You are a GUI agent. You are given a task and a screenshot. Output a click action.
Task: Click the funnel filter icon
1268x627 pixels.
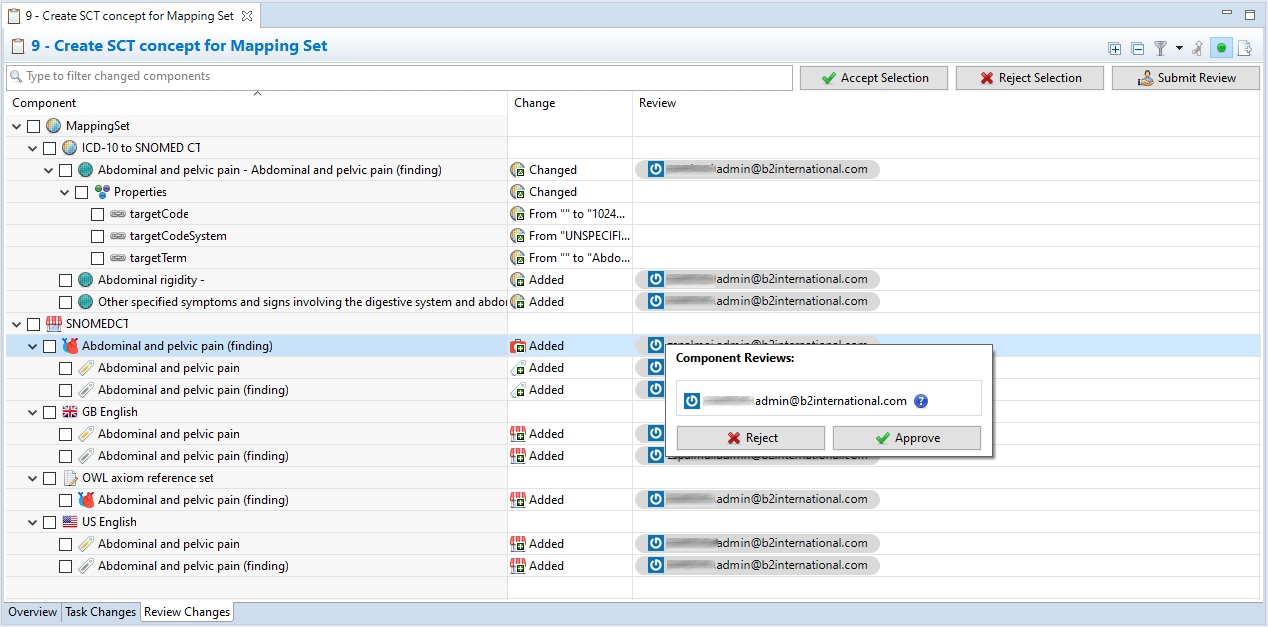coord(1160,48)
